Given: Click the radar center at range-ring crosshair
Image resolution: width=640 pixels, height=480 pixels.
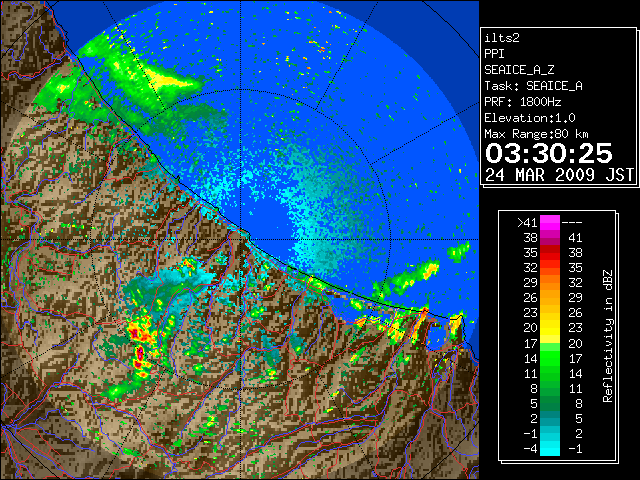Looking at the screenshot, I should pyautogui.click(x=241, y=240).
